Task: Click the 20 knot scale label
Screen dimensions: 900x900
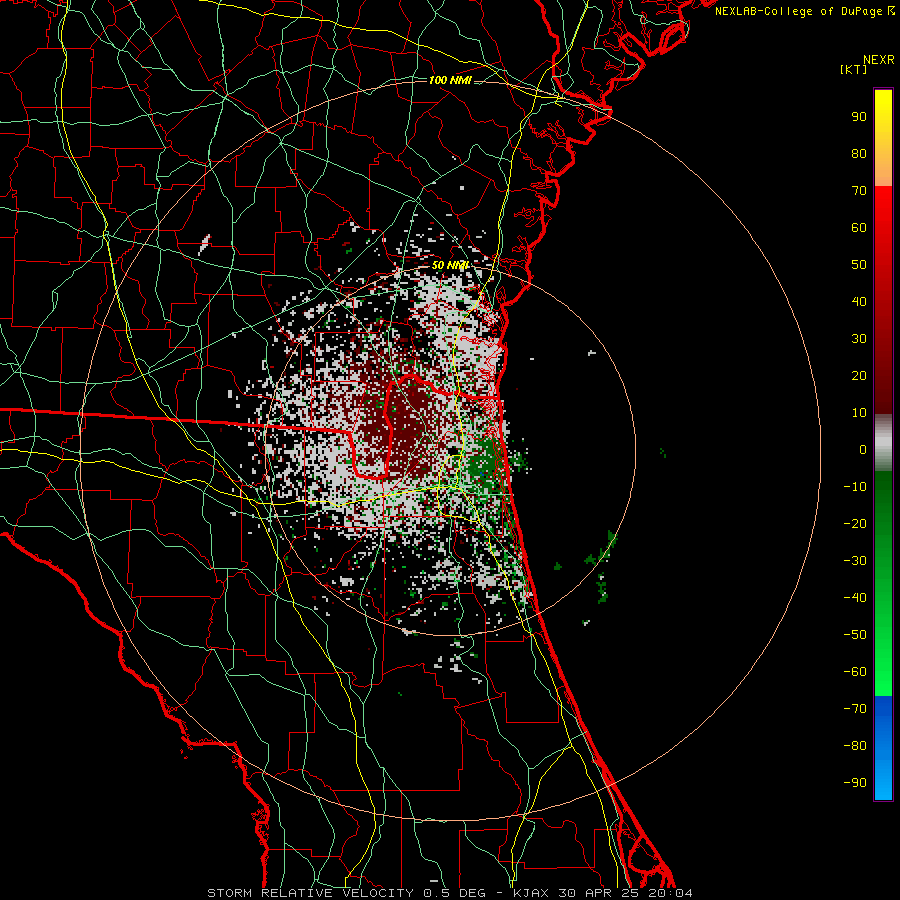Action: (859, 375)
